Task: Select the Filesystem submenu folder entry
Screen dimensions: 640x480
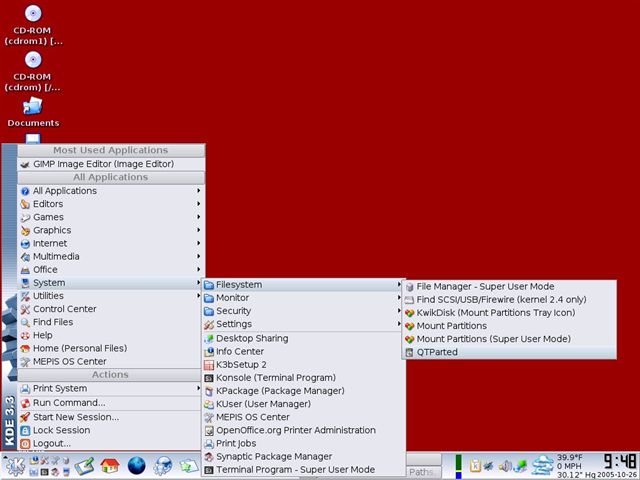Action: click(x=303, y=284)
